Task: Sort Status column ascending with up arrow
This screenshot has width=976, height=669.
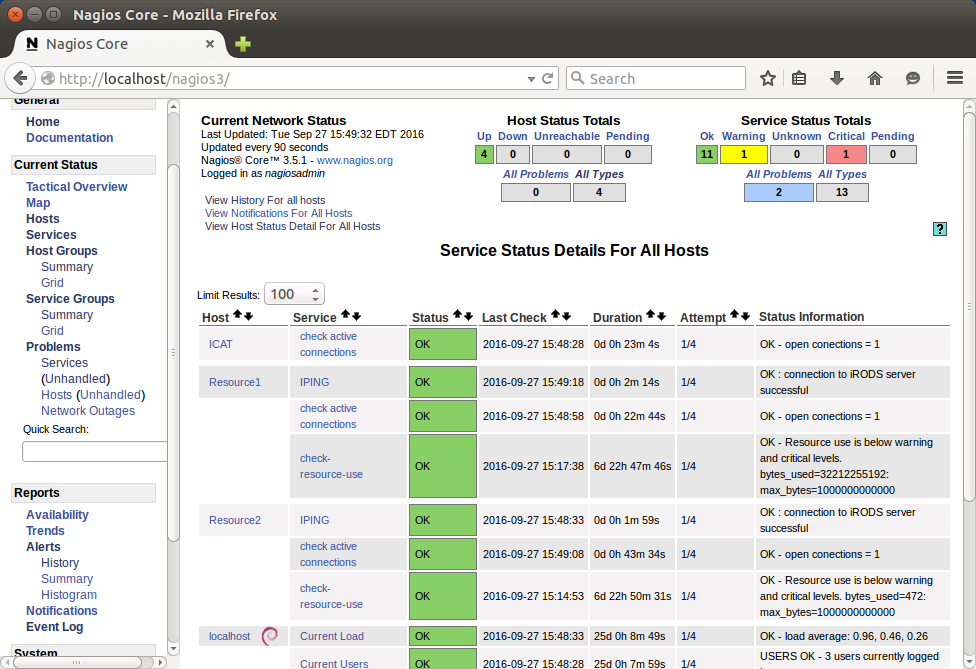Action: coord(458,315)
